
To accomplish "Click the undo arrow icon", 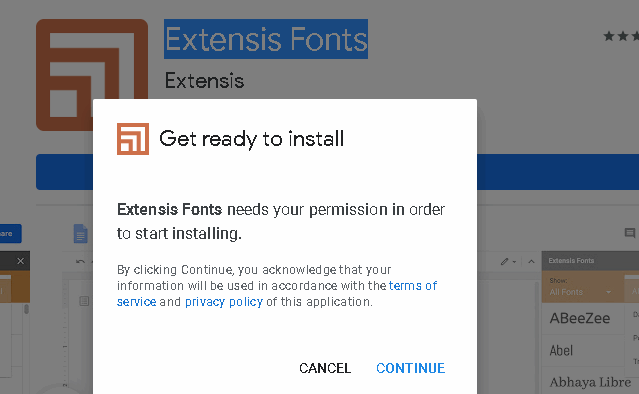I will 80,261.
